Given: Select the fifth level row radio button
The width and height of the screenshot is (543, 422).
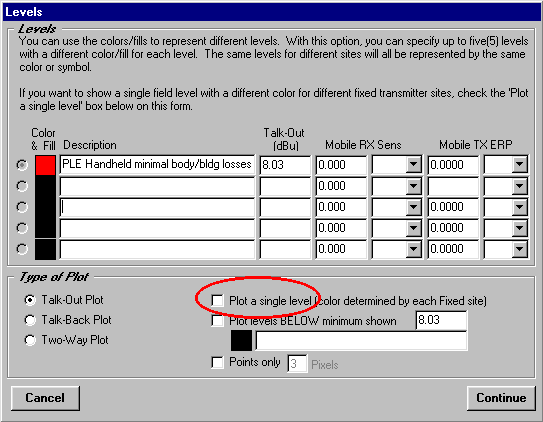Looking at the screenshot, I should coord(22,249).
